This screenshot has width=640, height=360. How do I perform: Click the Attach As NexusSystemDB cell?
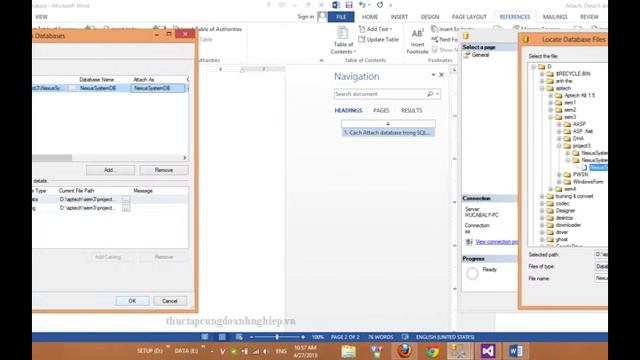click(x=158, y=88)
